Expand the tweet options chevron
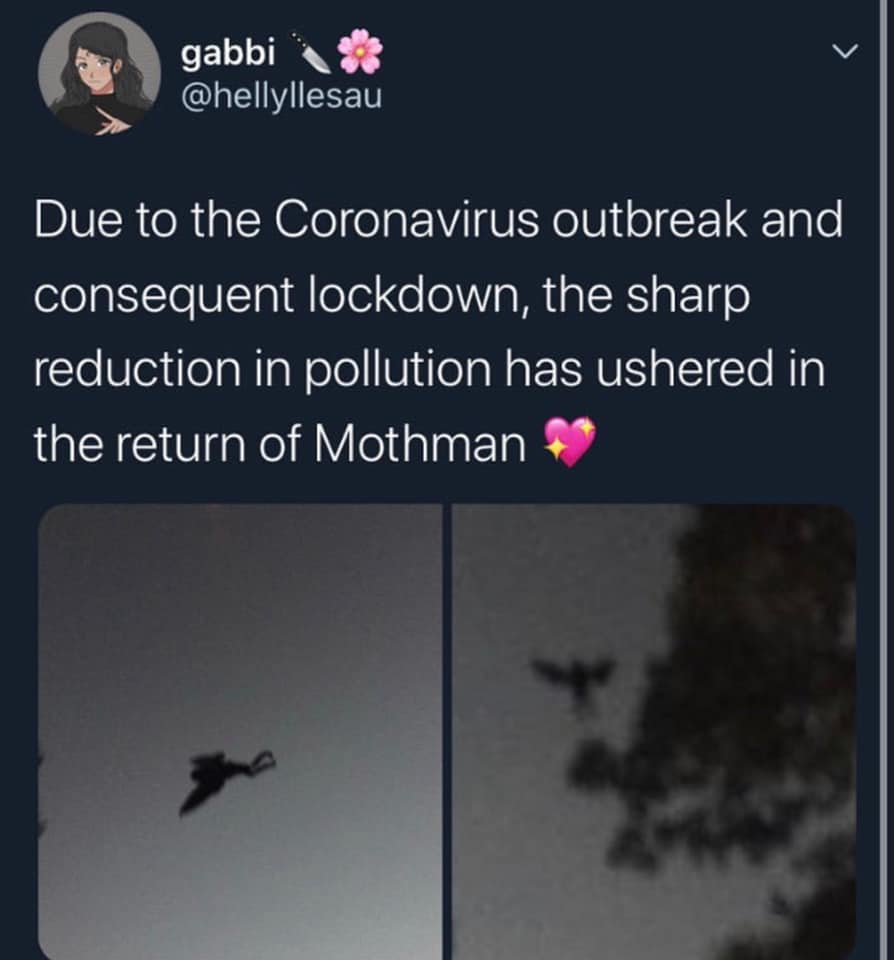The height and width of the screenshot is (960, 894). [x=848, y=49]
